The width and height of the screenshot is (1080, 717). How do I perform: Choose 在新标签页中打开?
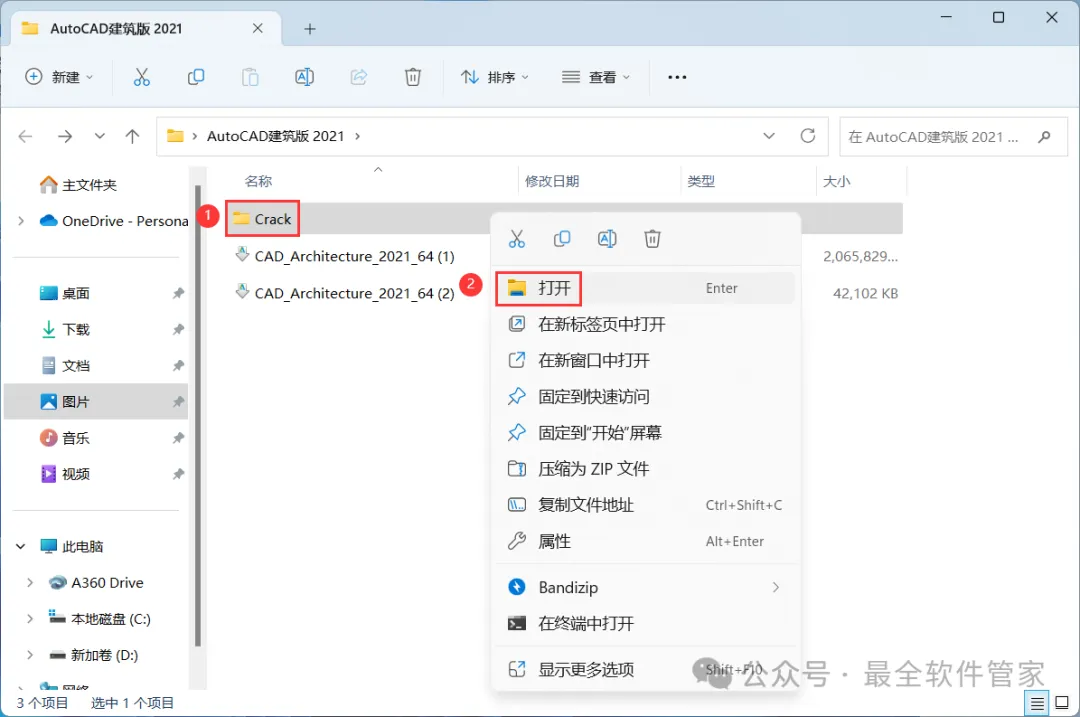point(645,324)
